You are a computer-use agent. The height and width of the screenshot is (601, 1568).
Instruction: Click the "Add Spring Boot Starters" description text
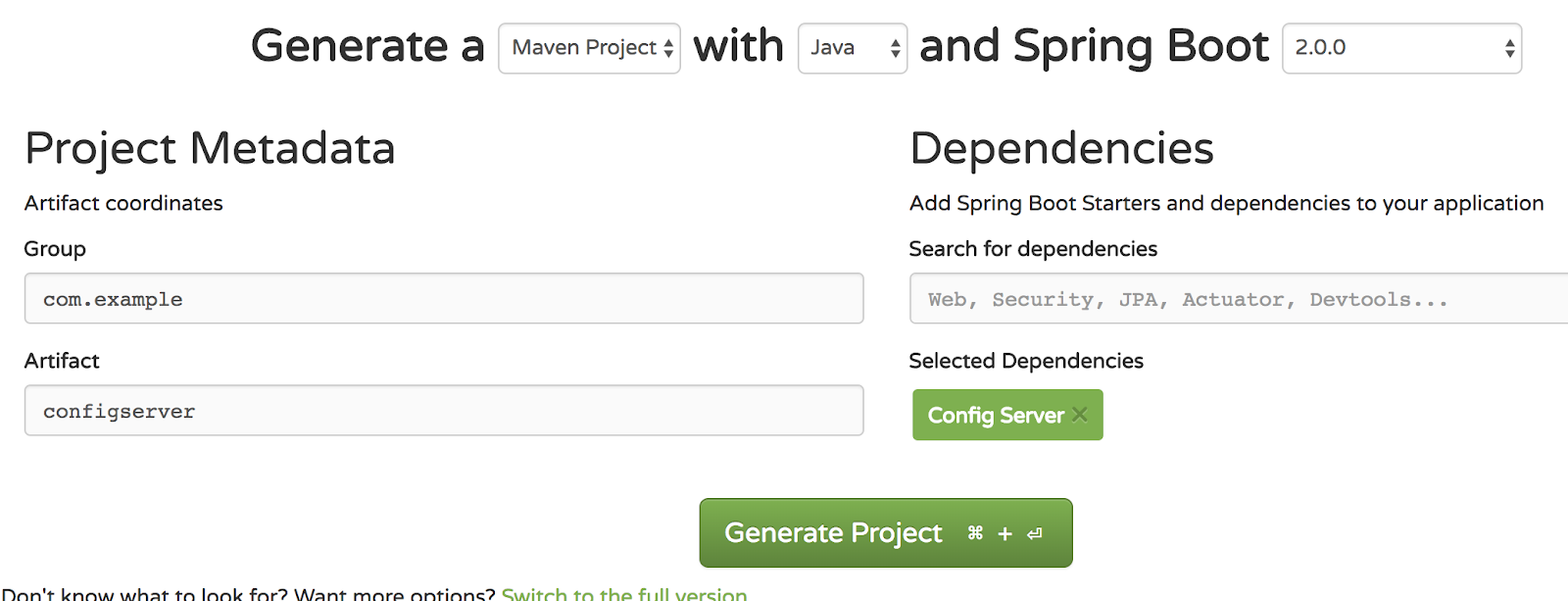(x=1226, y=203)
